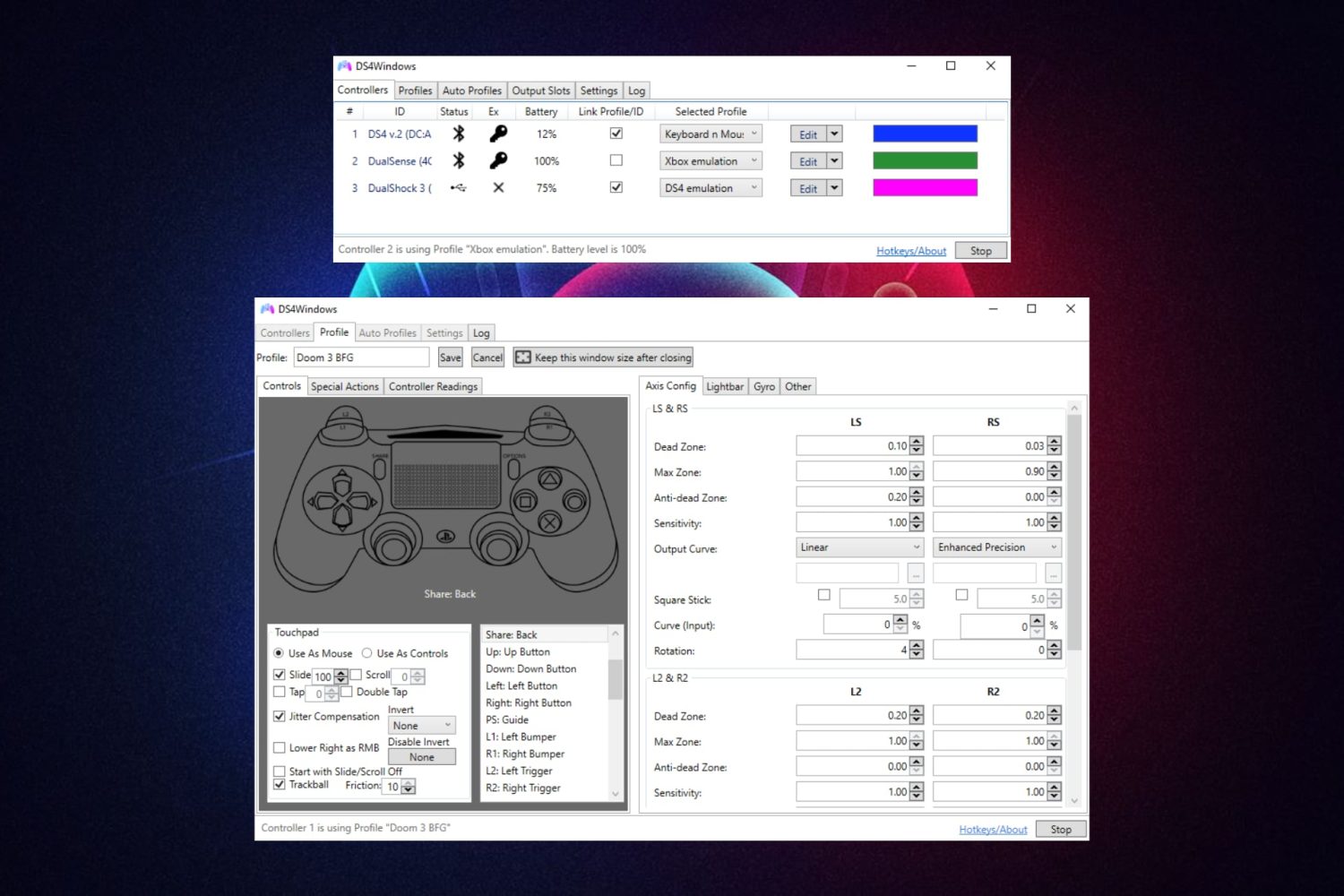
Task: Open Controller Readings tab
Action: coord(433,386)
